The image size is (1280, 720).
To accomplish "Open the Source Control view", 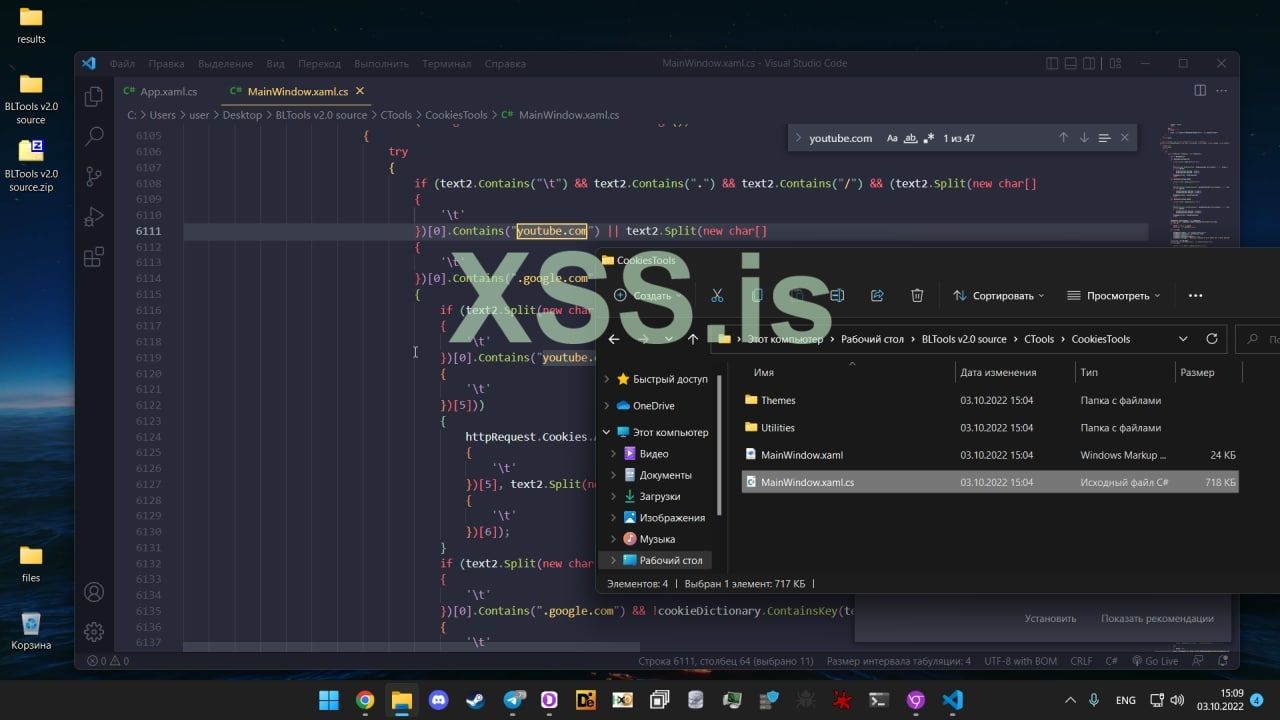I will 94,176.
